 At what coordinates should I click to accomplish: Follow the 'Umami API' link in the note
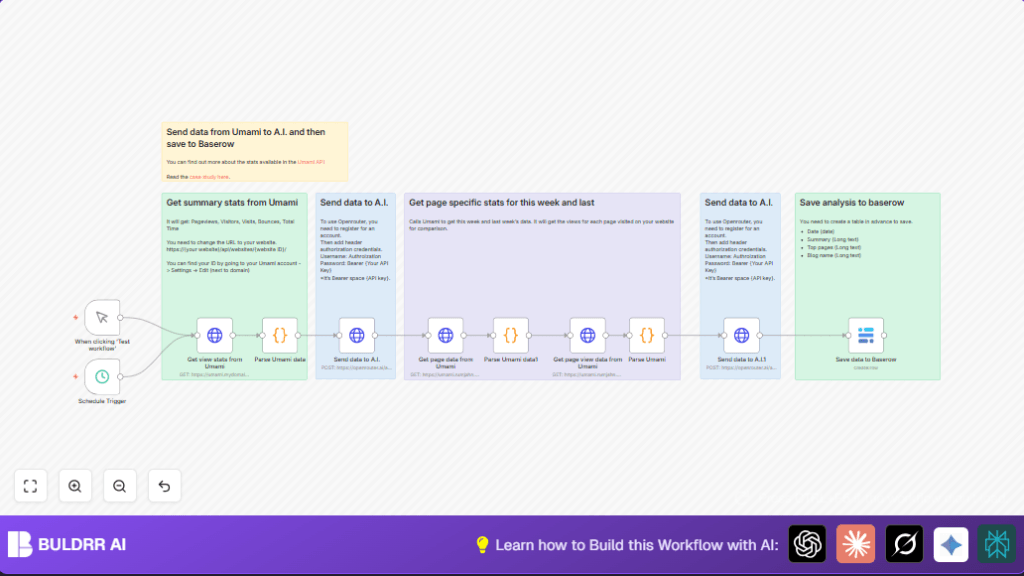point(311,162)
